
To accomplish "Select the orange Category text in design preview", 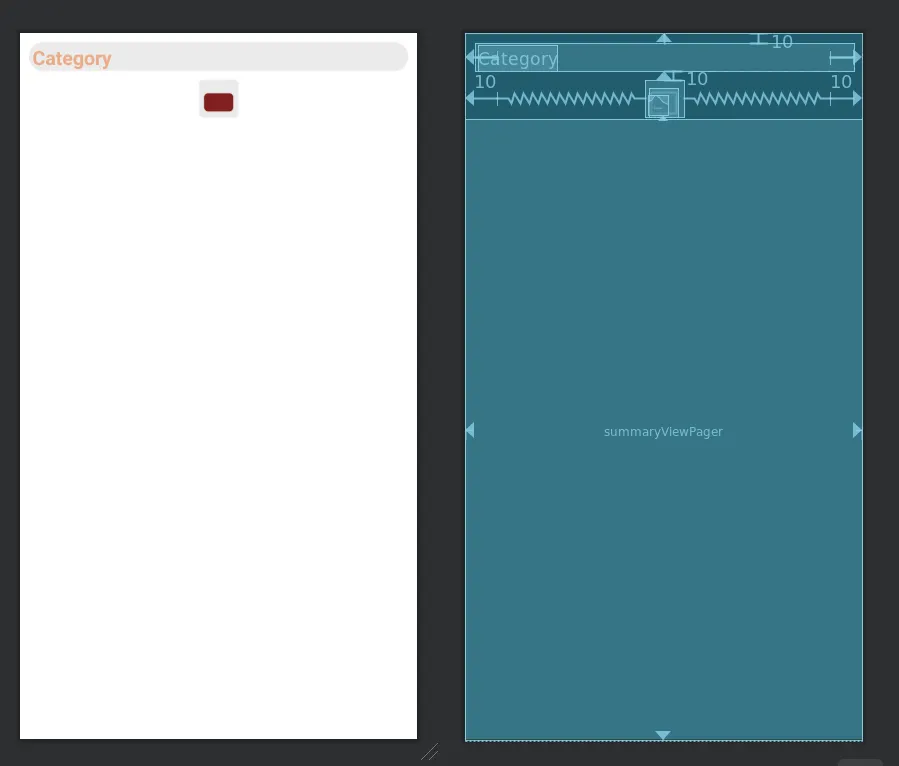I will pyautogui.click(x=72, y=58).
